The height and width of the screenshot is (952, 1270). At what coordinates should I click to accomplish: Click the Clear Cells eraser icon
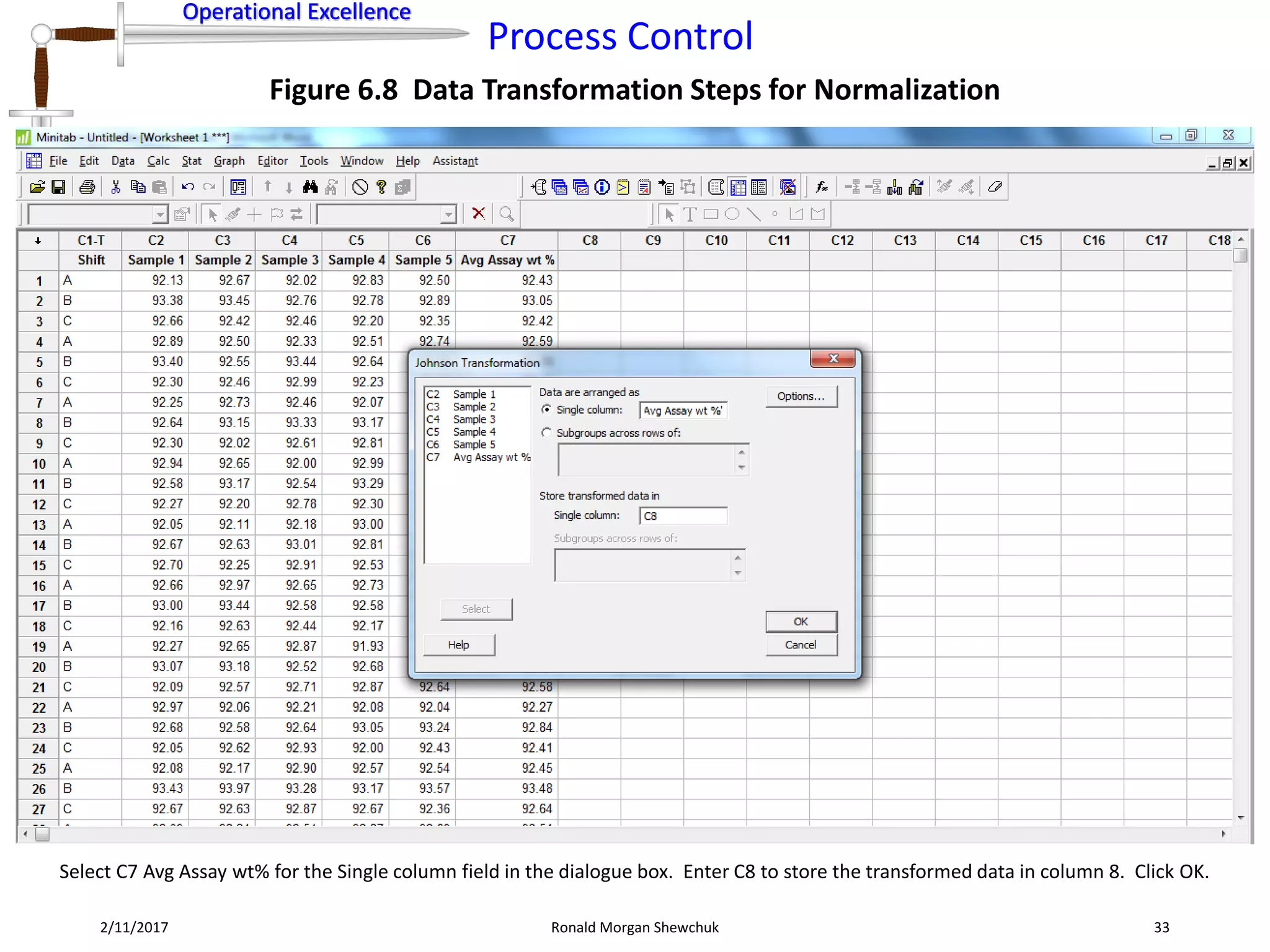tap(995, 187)
